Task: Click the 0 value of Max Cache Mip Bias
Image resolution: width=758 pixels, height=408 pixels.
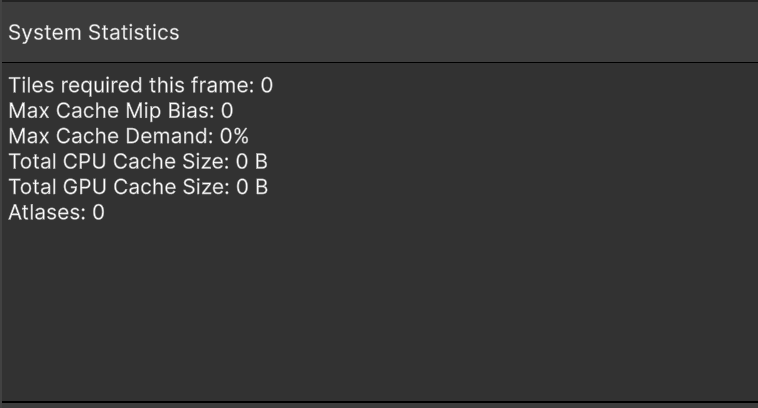Action: 227,111
